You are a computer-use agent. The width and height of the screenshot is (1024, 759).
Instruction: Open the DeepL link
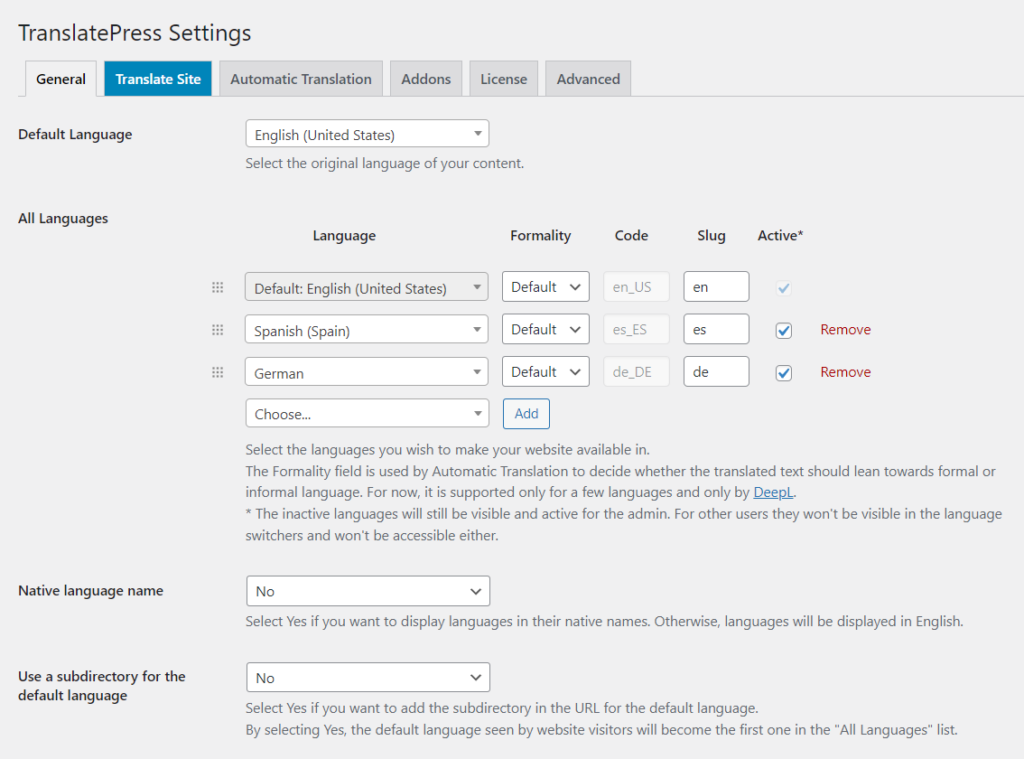(x=773, y=492)
